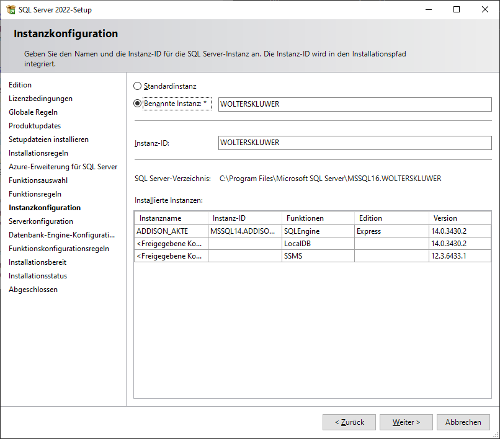500x439 pixels.
Task: Click the SQL Server setup title icon
Action: coord(11,10)
